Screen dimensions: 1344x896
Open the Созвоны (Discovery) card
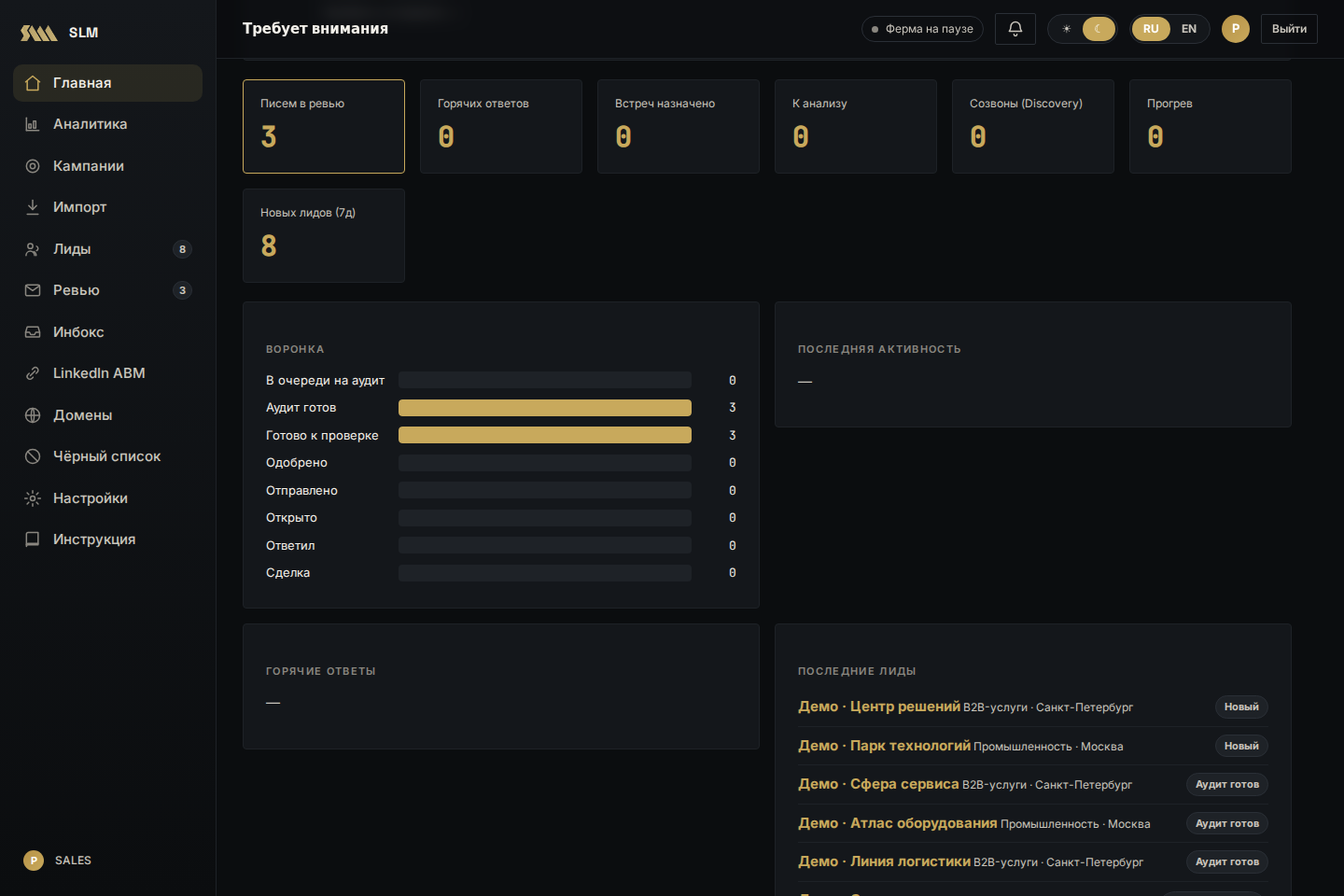pyautogui.click(x=1033, y=126)
